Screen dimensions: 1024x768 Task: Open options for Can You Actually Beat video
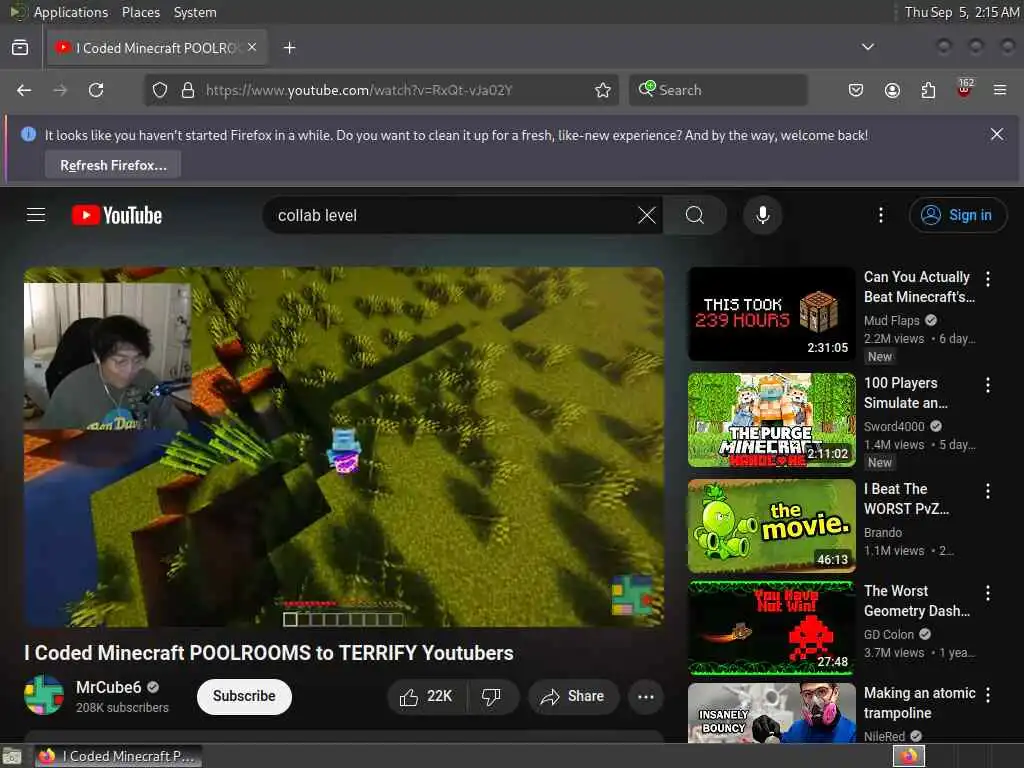987,280
